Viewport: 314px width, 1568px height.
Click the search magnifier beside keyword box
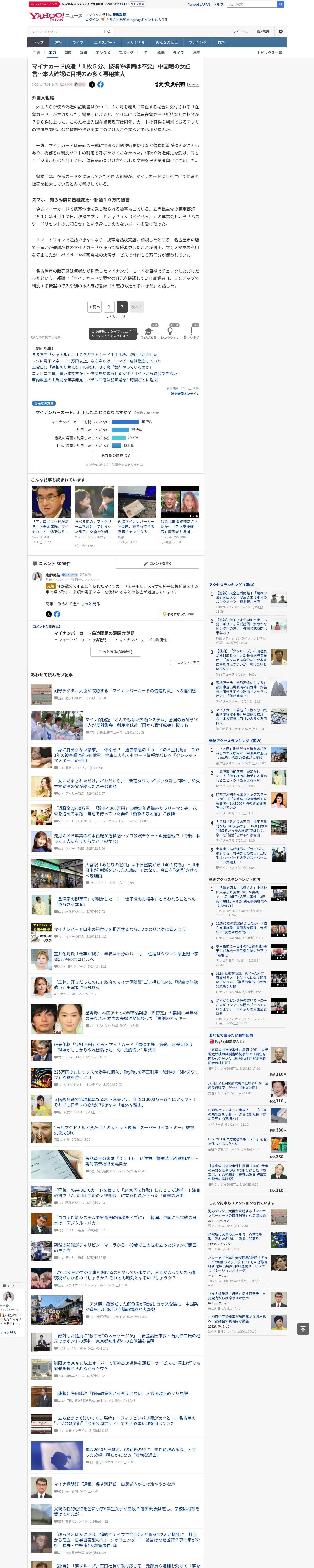109,32
